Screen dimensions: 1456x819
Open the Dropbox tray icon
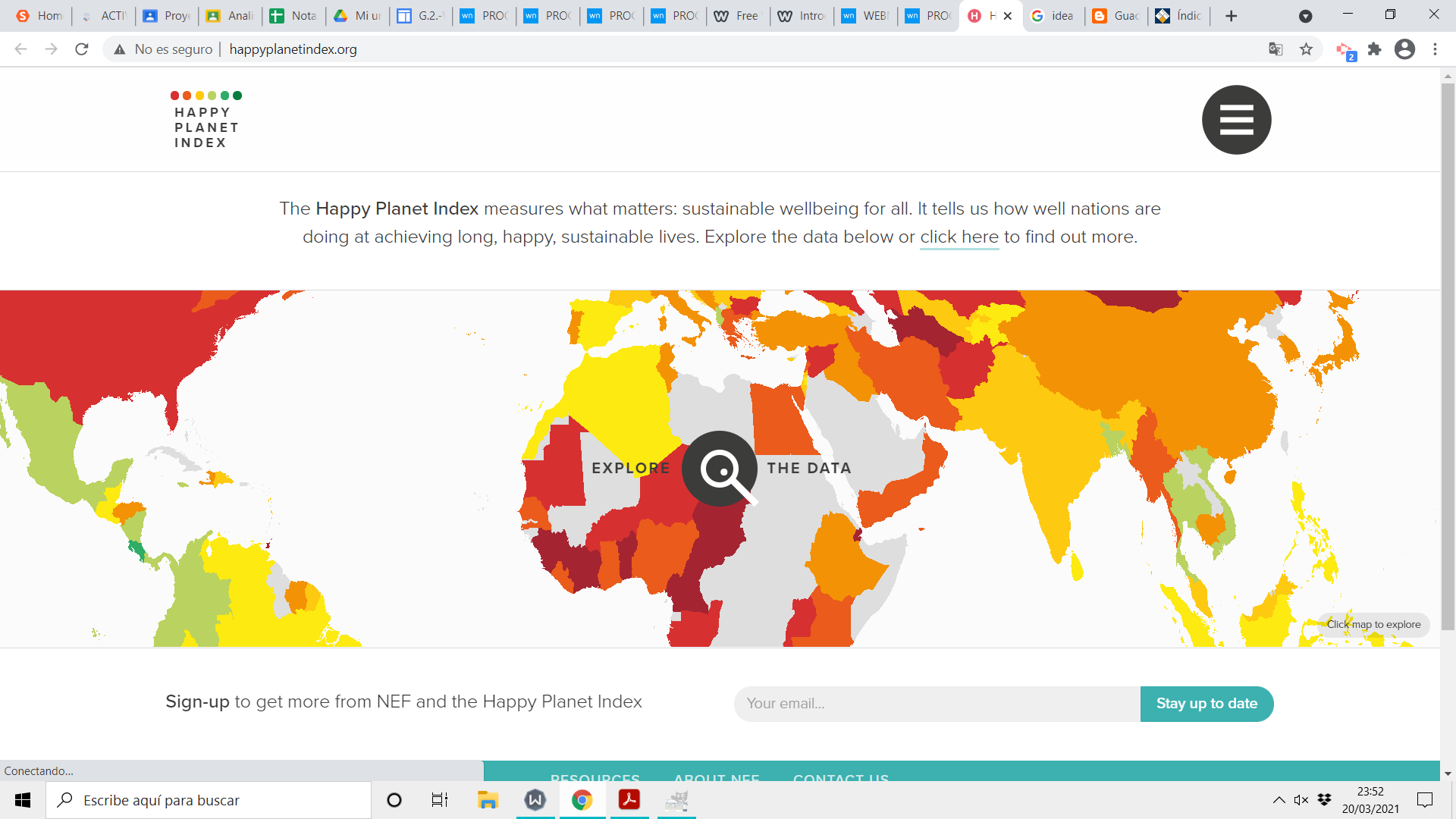tap(1325, 800)
